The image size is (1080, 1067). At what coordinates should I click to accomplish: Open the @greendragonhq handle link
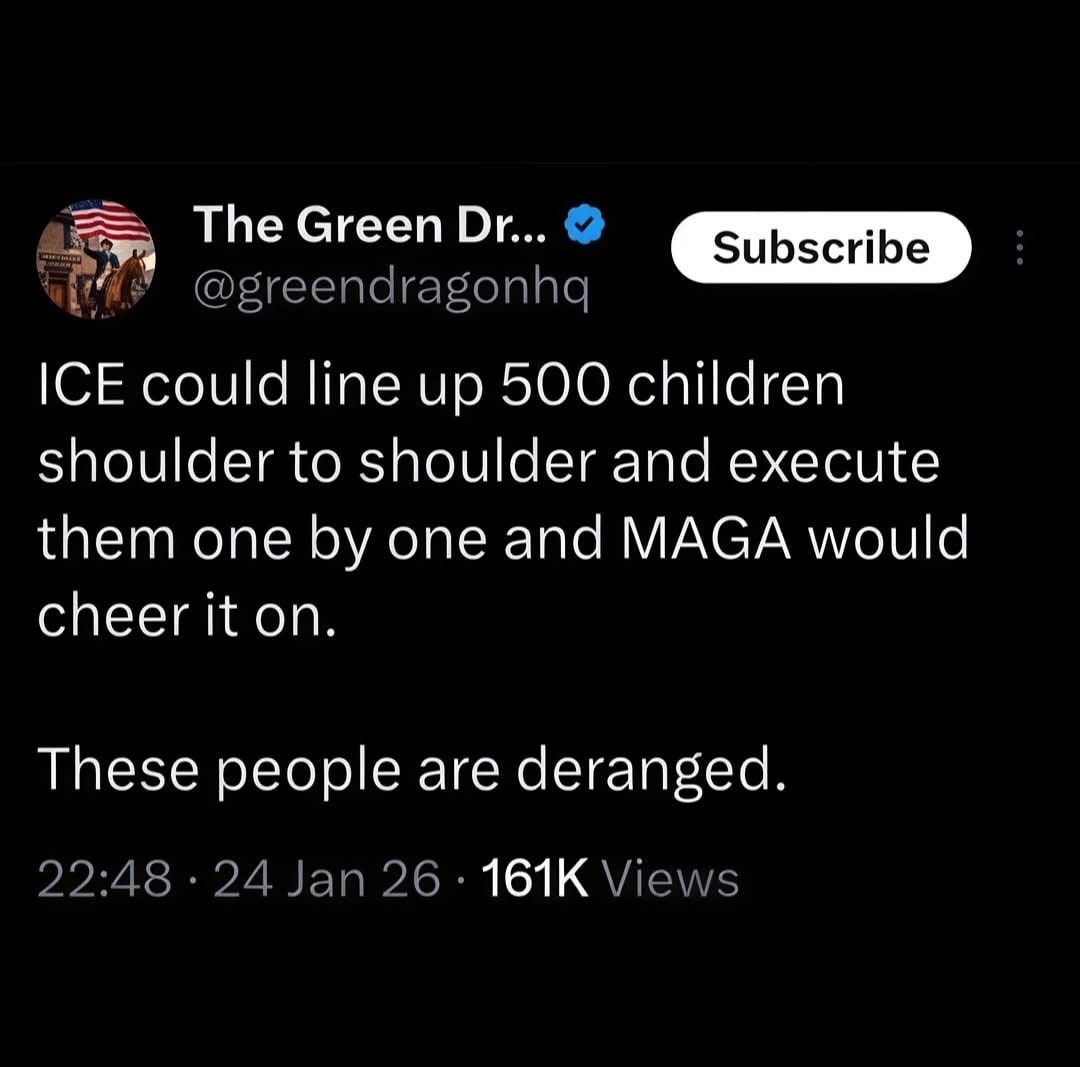coord(391,289)
